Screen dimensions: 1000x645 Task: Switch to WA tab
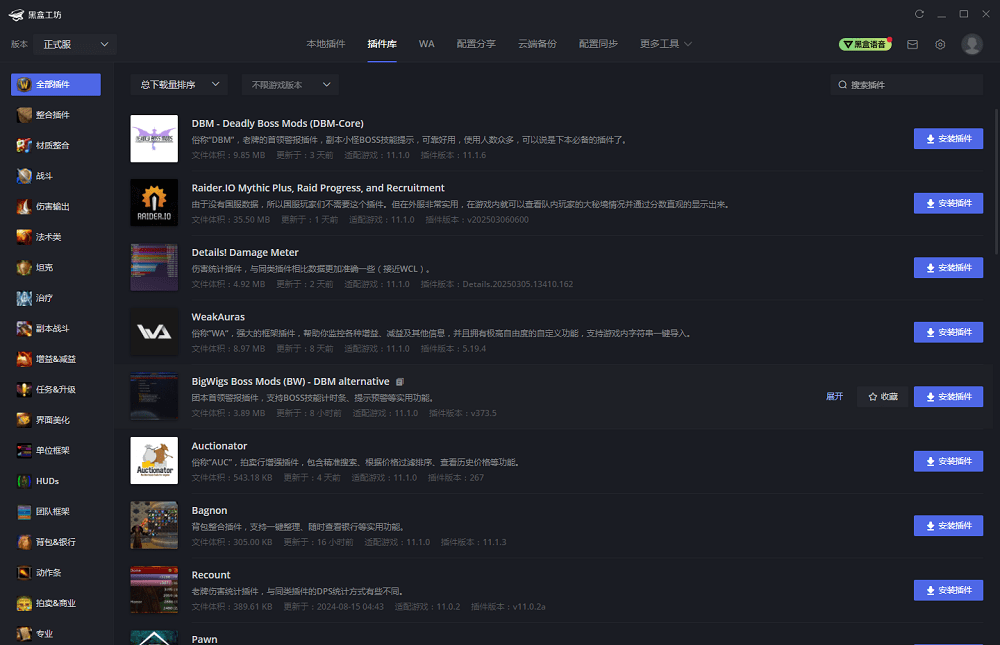(426, 44)
